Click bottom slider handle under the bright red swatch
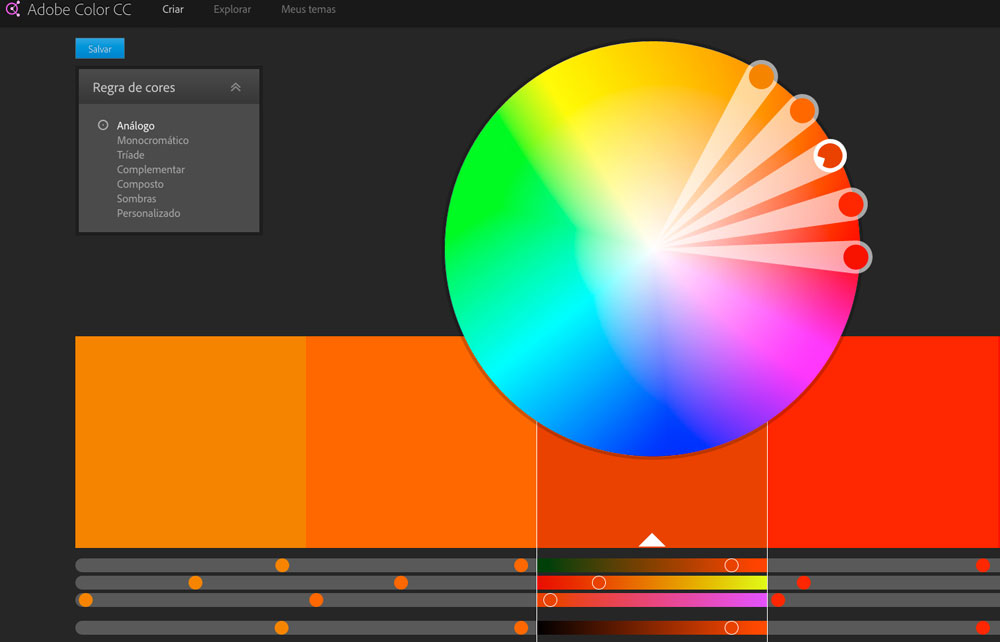The height and width of the screenshot is (642, 1000). click(983, 628)
